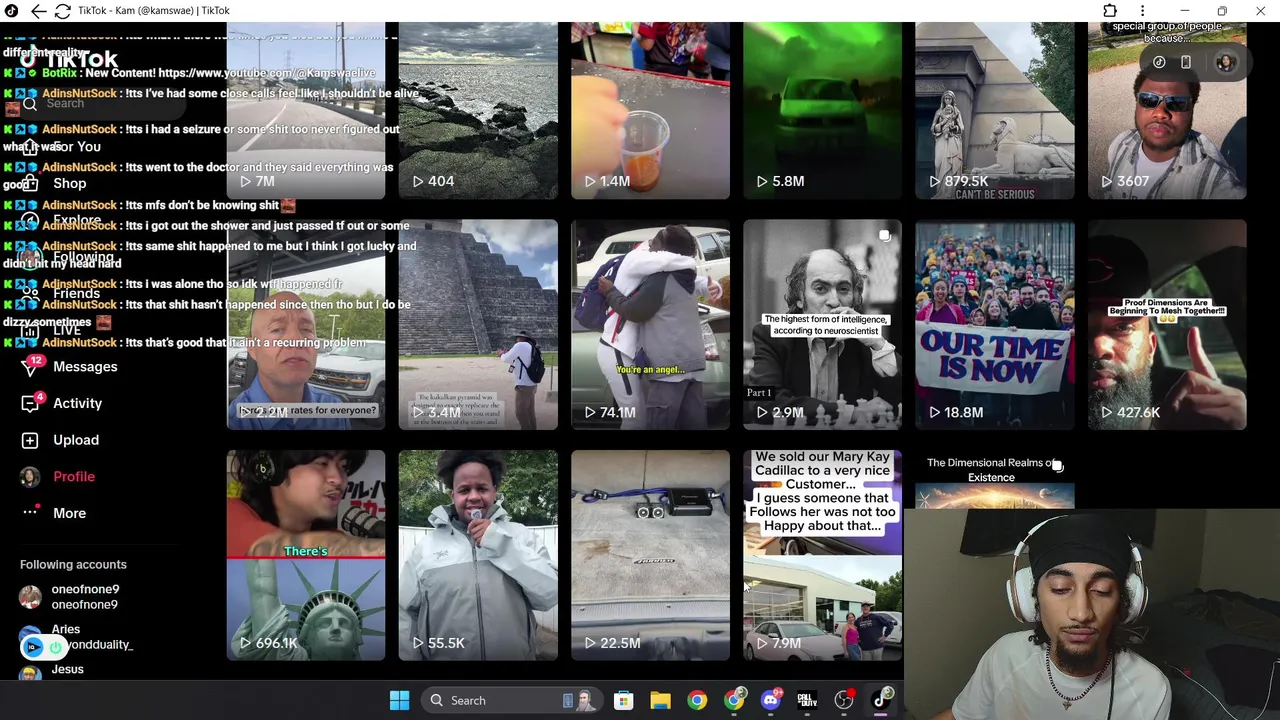Open the statue video with 879.5K views
Image resolution: width=1280 pixels, height=720 pixels.
[x=995, y=111]
